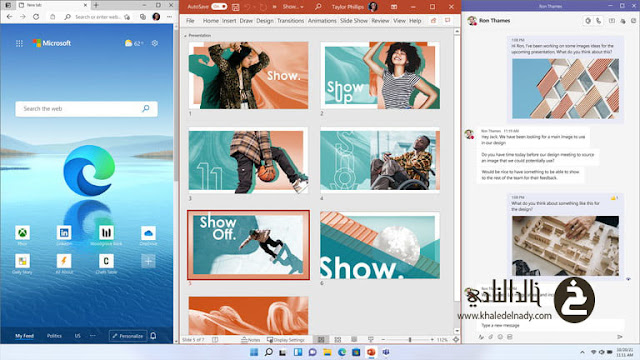640x360 pixels.
Task: Open the File menu
Action: tap(190, 20)
